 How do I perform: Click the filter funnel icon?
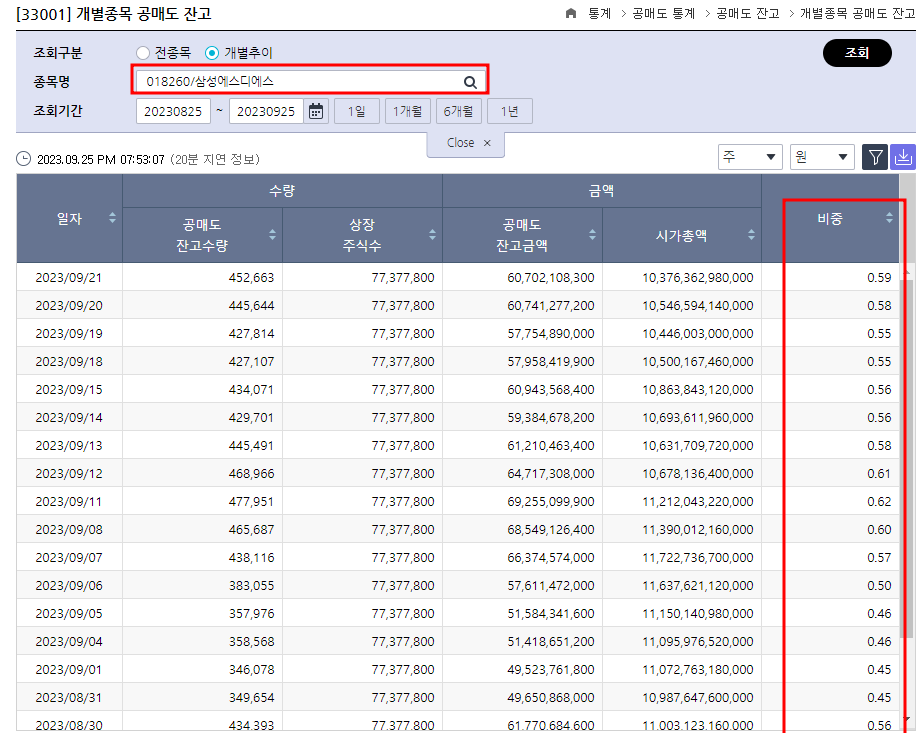(x=875, y=157)
